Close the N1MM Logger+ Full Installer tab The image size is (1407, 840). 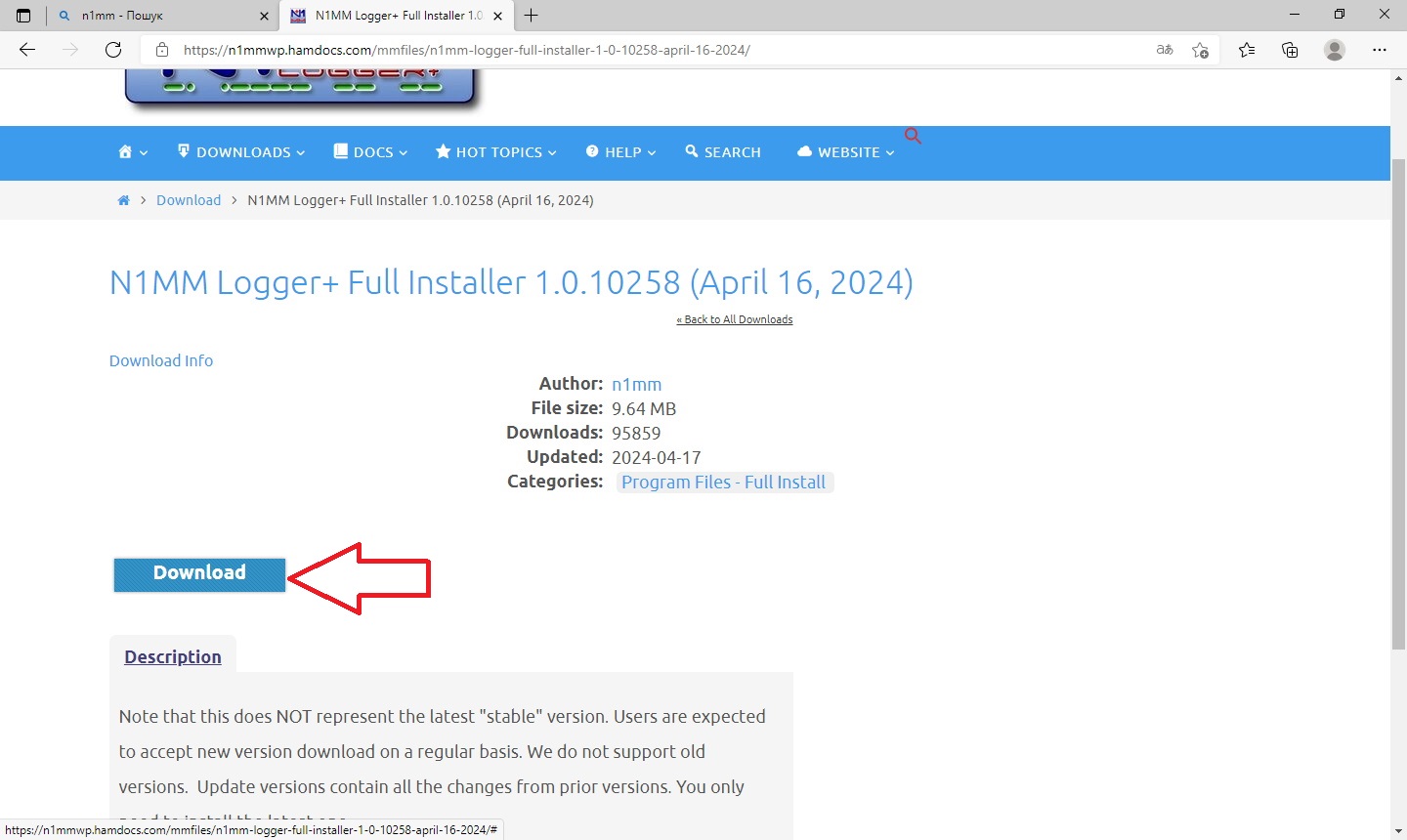coord(497,16)
